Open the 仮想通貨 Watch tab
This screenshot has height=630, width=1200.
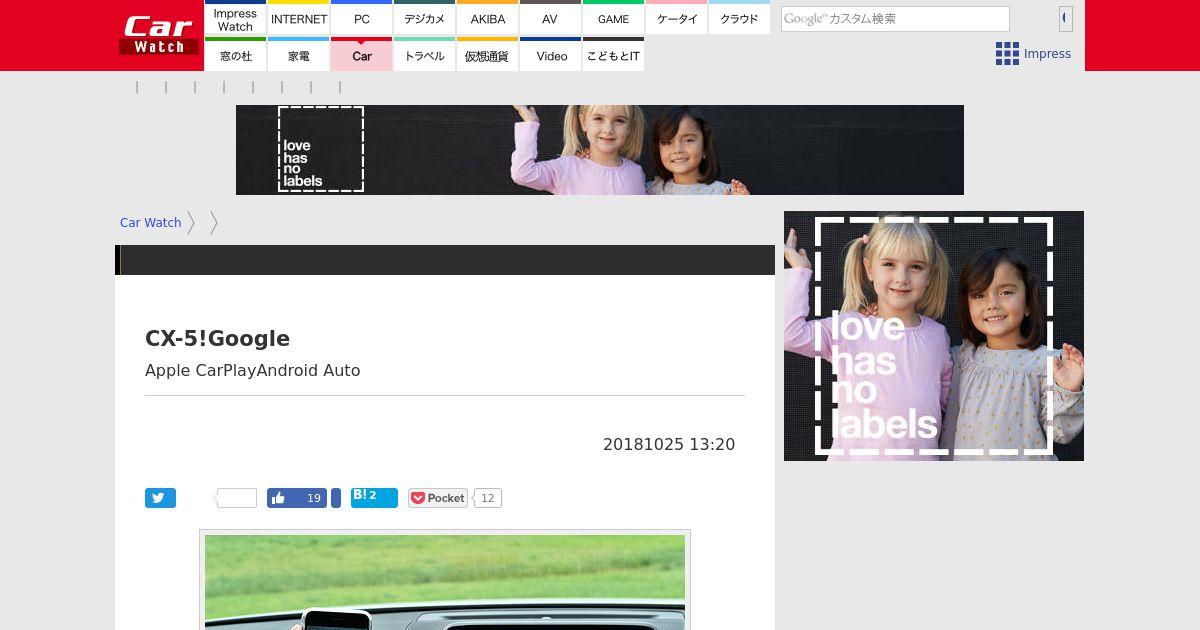(487, 55)
